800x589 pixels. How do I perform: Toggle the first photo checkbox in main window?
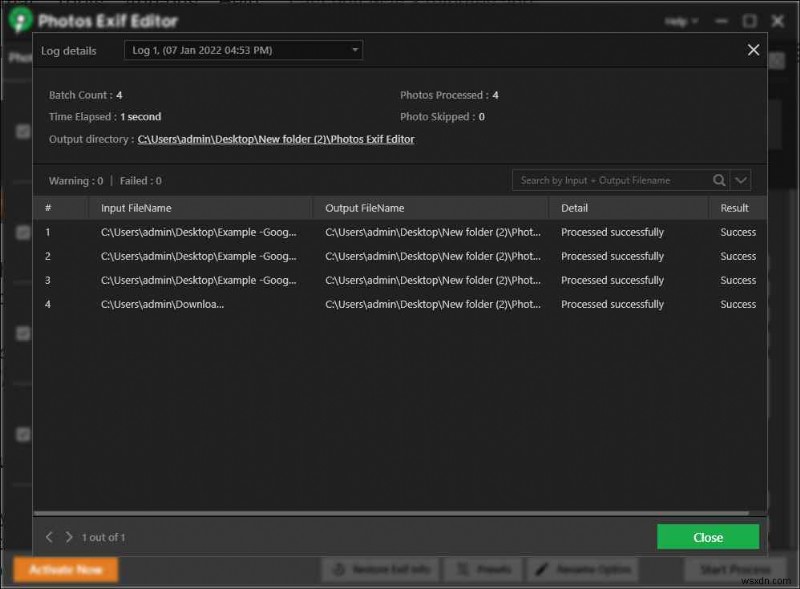pyautogui.click(x=23, y=132)
